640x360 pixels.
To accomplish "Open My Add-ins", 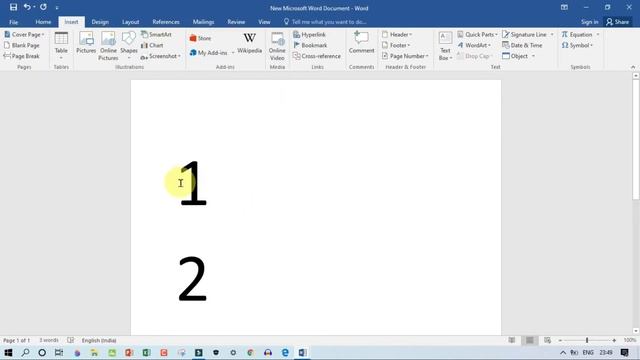I will 212,53.
